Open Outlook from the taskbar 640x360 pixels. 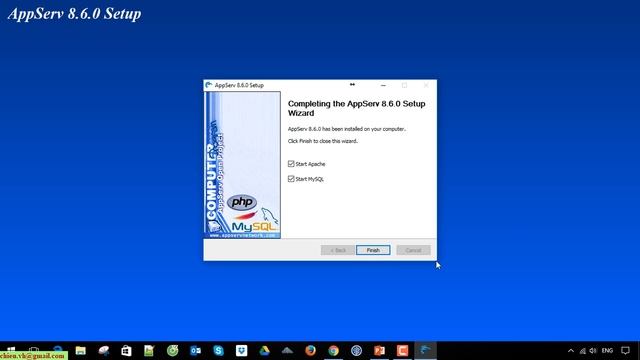(196, 351)
